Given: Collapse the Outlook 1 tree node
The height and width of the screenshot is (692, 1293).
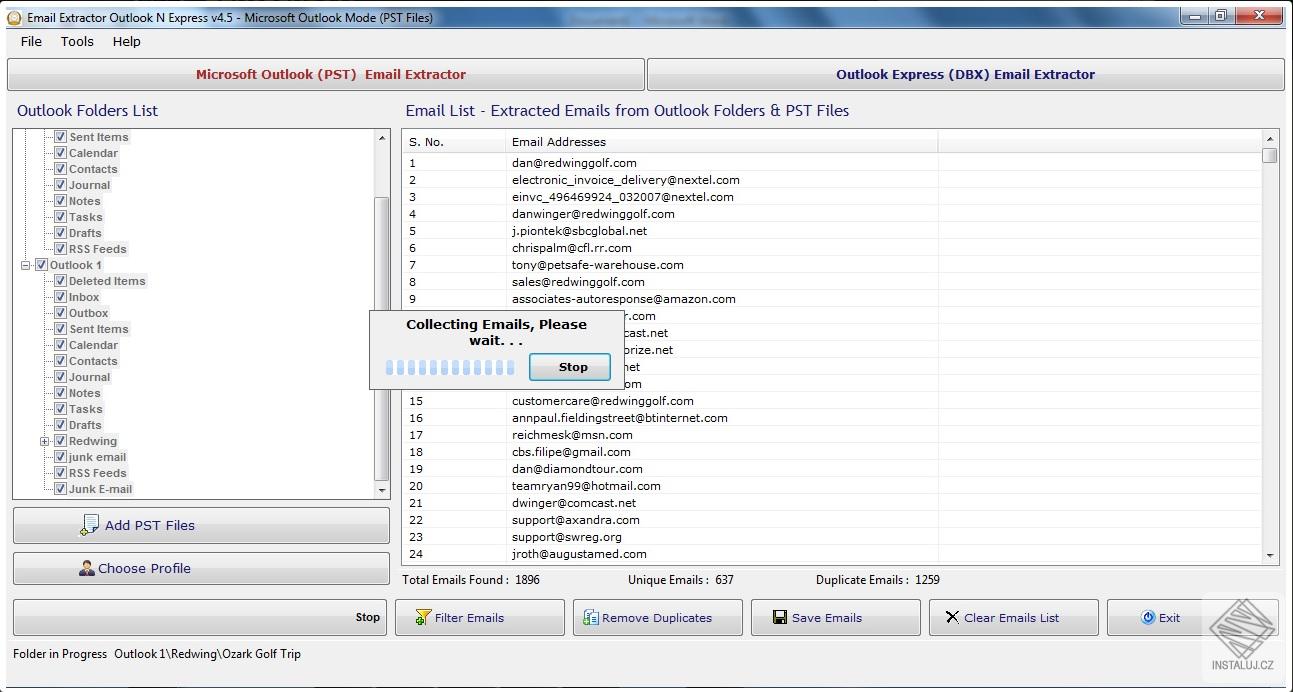Looking at the screenshot, I should (26, 265).
